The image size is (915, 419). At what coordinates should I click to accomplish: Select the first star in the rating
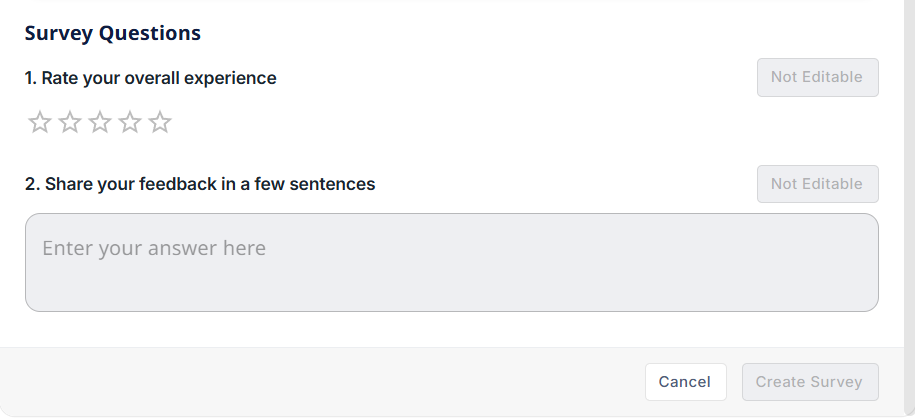(x=40, y=123)
